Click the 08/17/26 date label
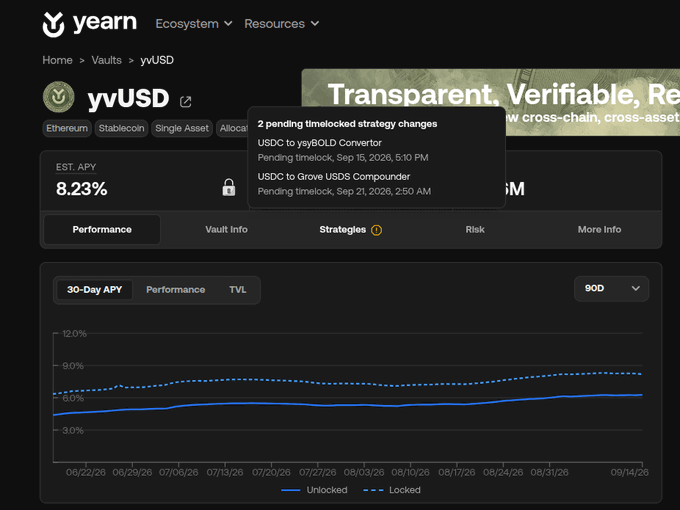 457,472
